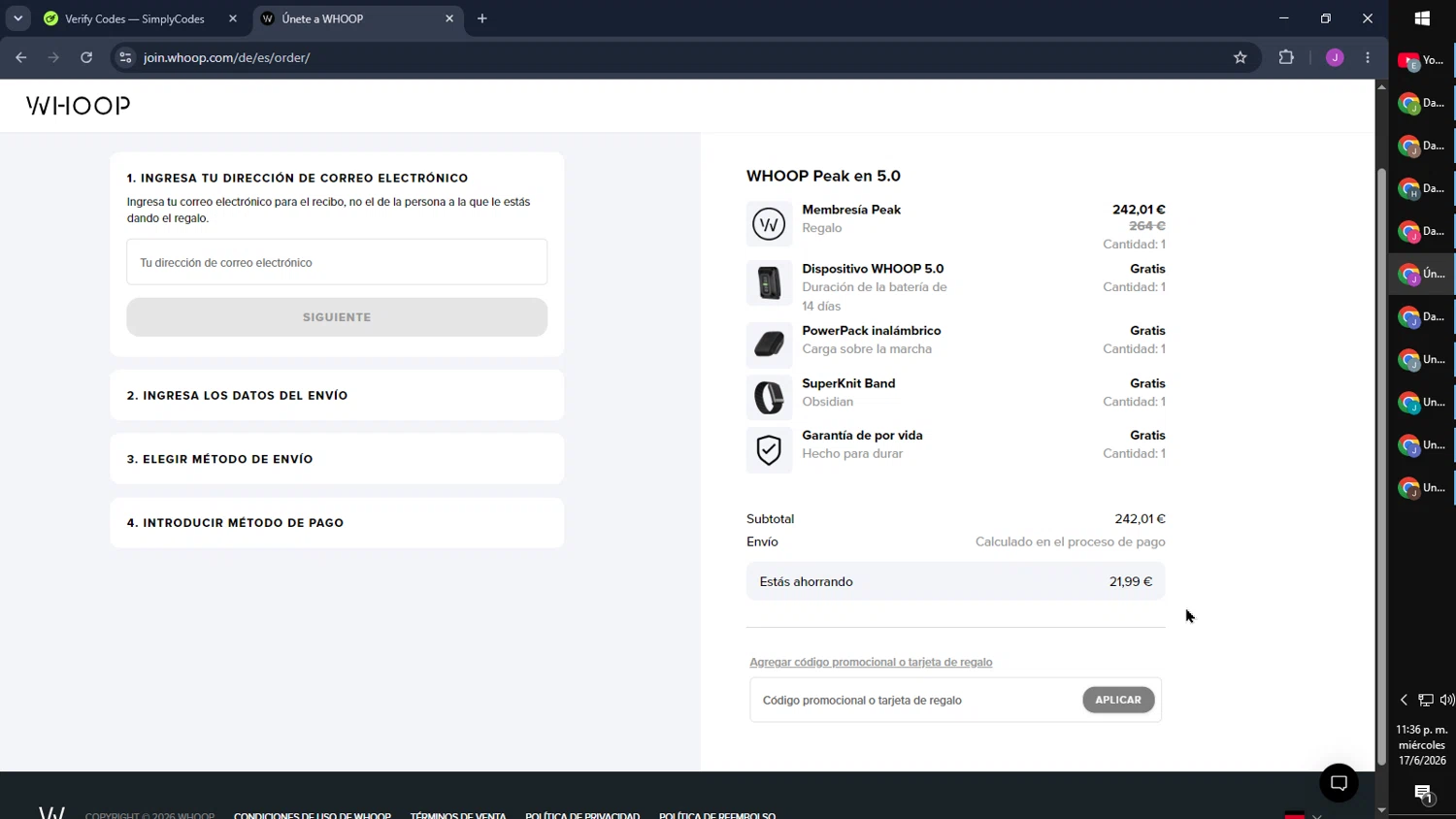Open the Política de privacidad footer link
The height and width of the screenshot is (819, 1456).
point(582,815)
